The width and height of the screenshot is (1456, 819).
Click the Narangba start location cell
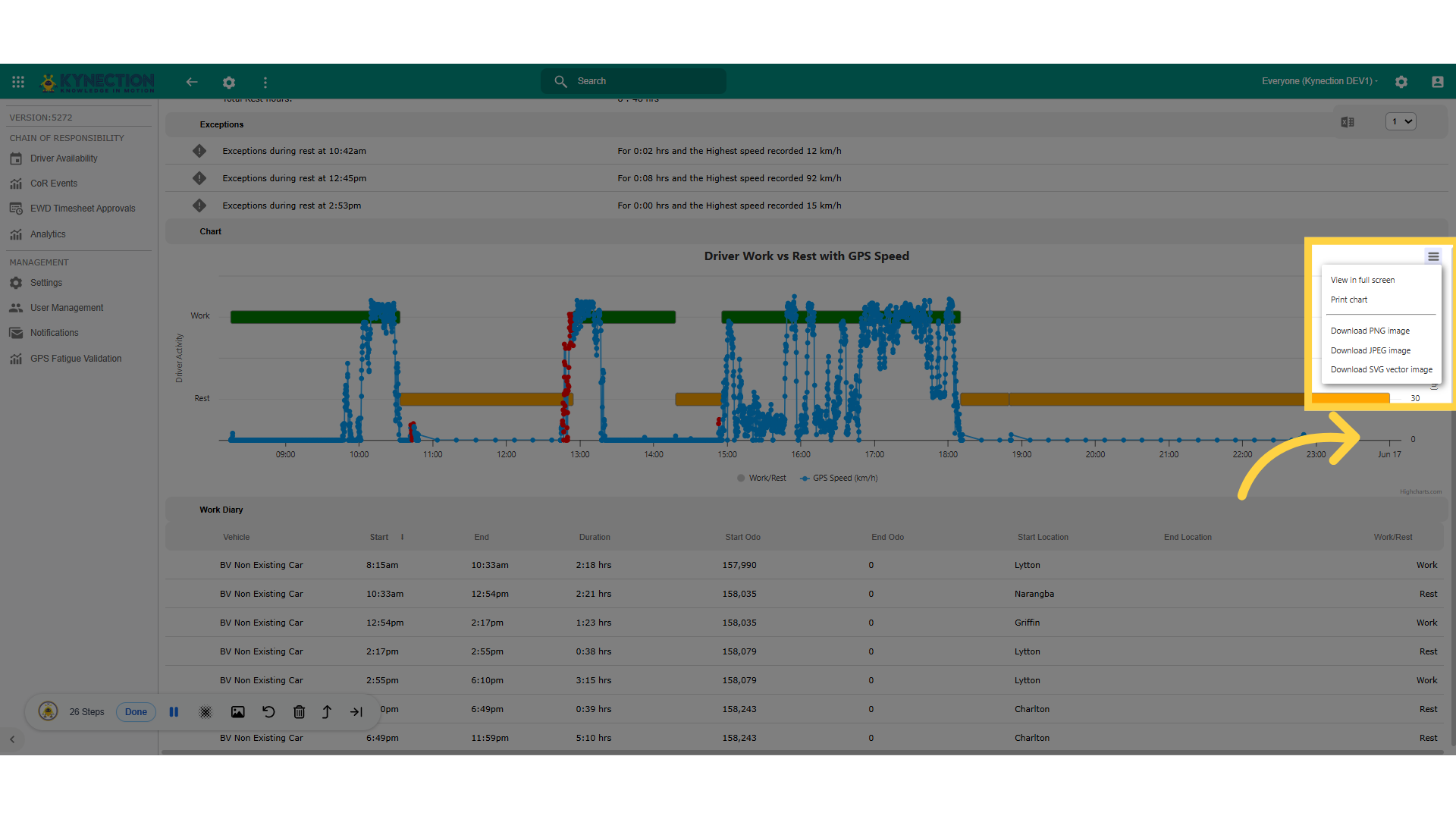[1034, 595]
